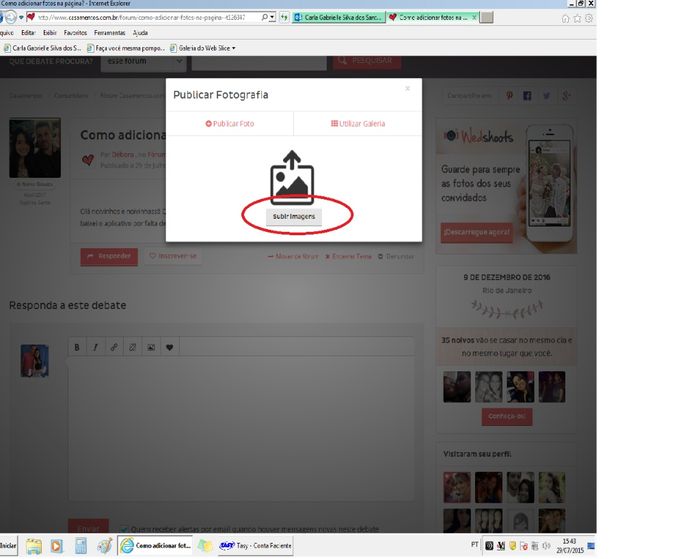Open the Exibir menu
The height and width of the screenshot is (559, 700).
[x=50, y=33]
